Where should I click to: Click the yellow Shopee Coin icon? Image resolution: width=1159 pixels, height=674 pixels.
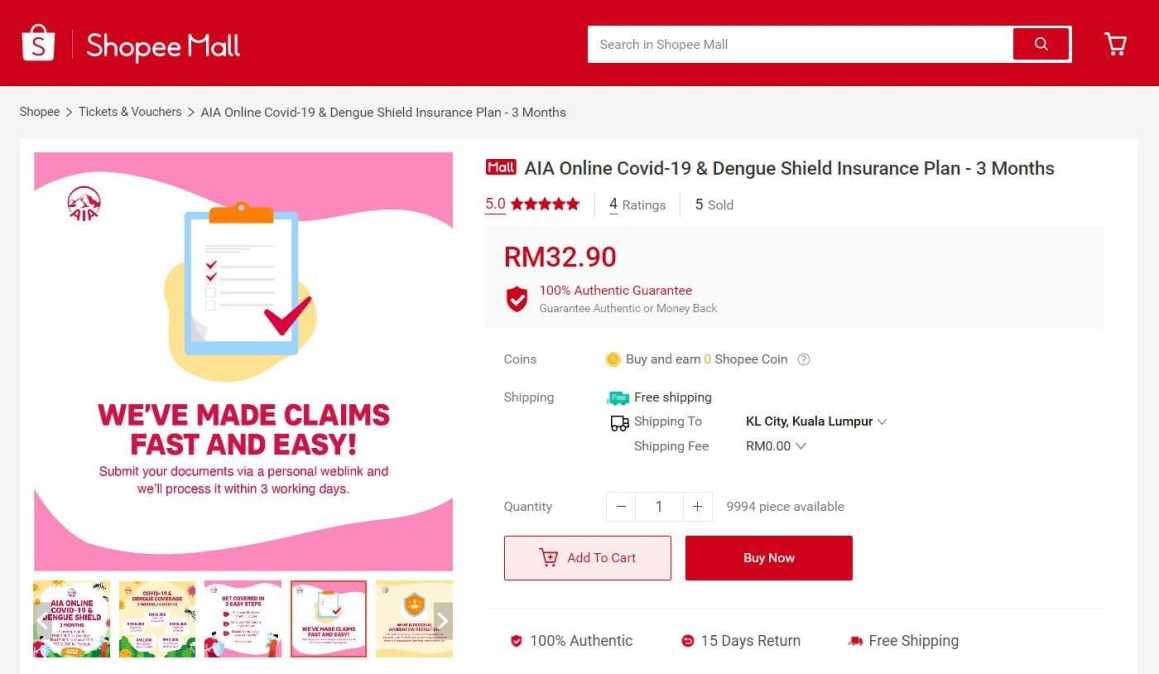coord(613,359)
